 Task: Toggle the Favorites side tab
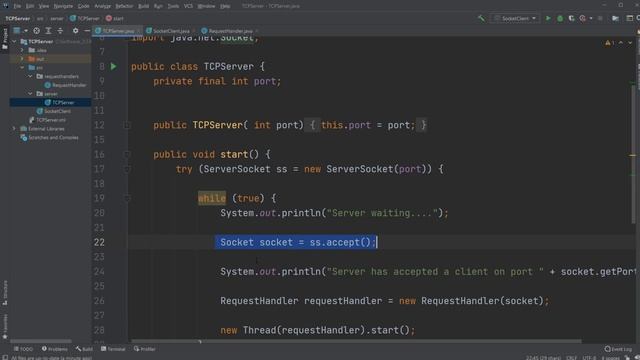click(5, 327)
